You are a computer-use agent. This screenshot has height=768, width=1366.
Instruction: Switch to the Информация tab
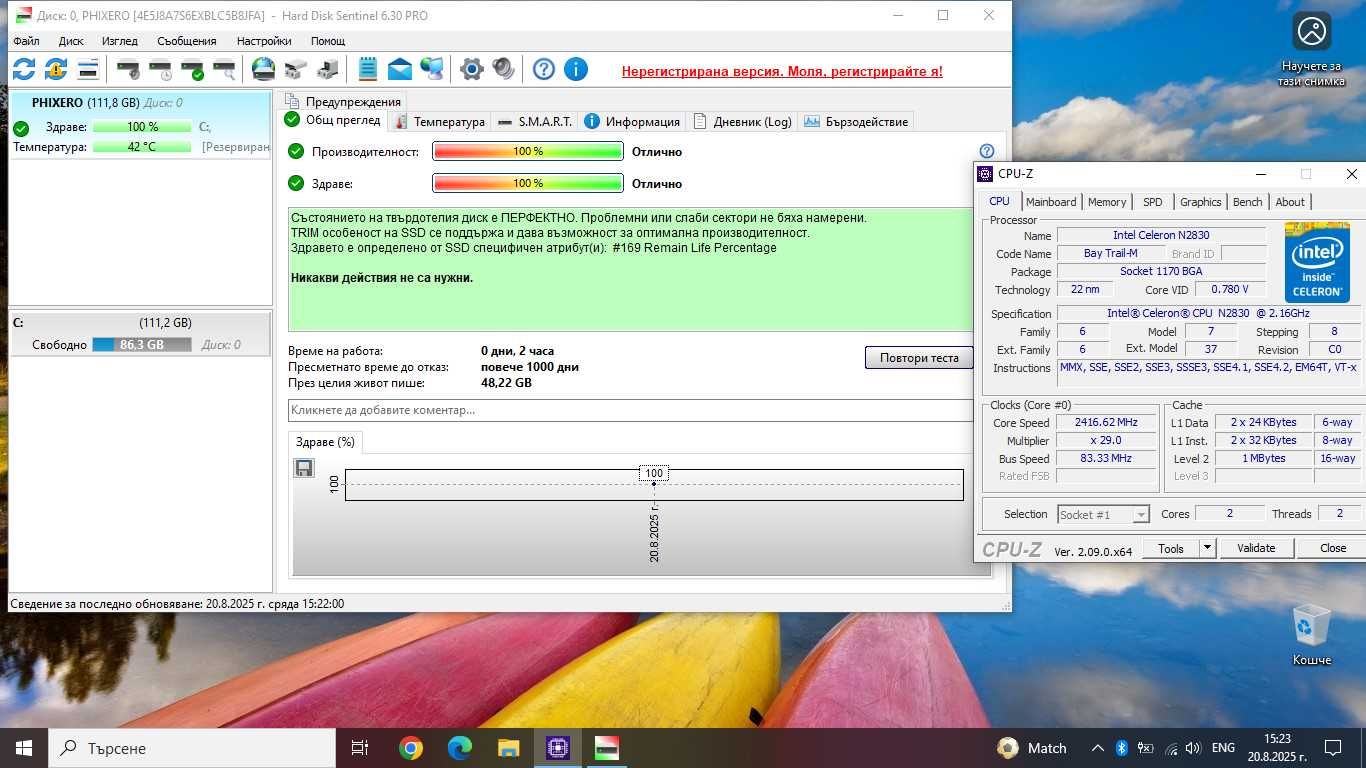click(632, 121)
